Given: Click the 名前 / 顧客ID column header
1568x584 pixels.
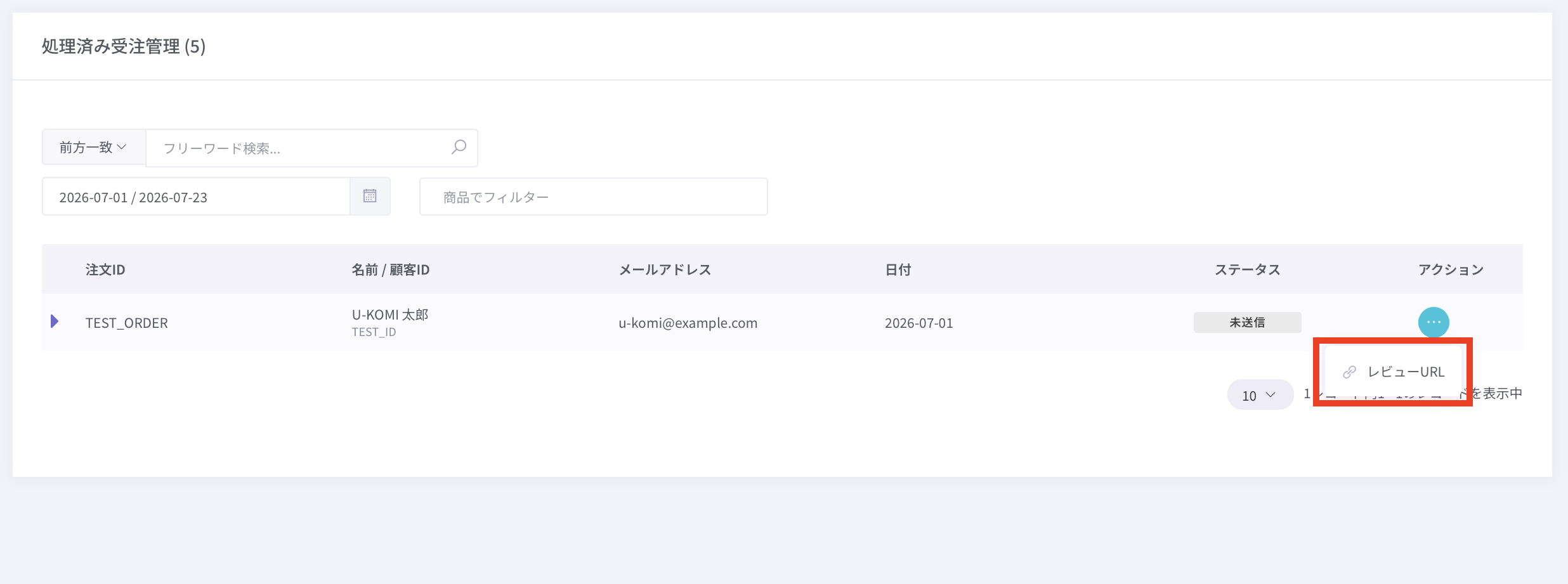Looking at the screenshot, I should 391,269.
